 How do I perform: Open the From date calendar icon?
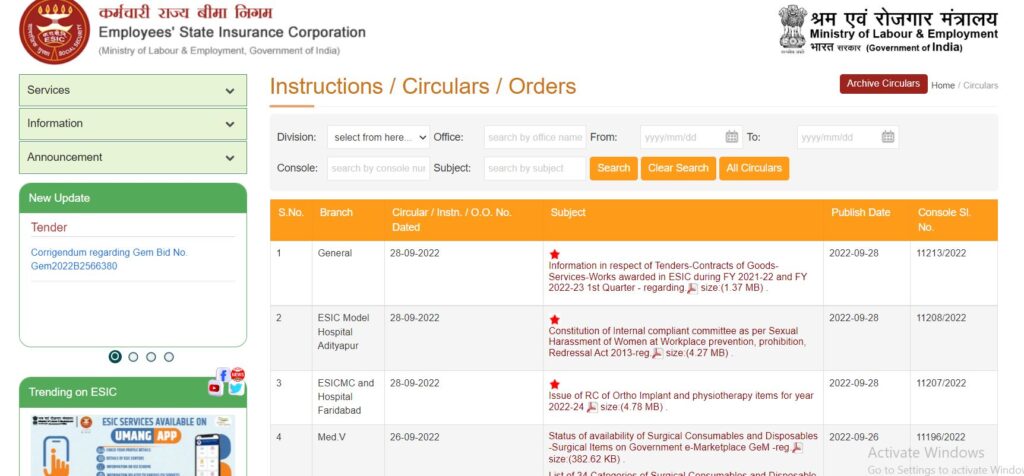(731, 137)
